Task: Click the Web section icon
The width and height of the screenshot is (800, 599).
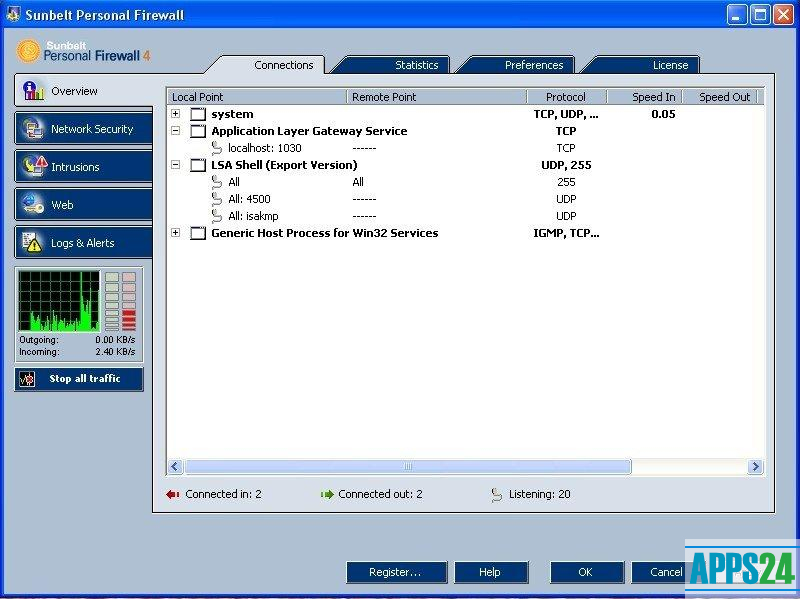Action: point(34,205)
